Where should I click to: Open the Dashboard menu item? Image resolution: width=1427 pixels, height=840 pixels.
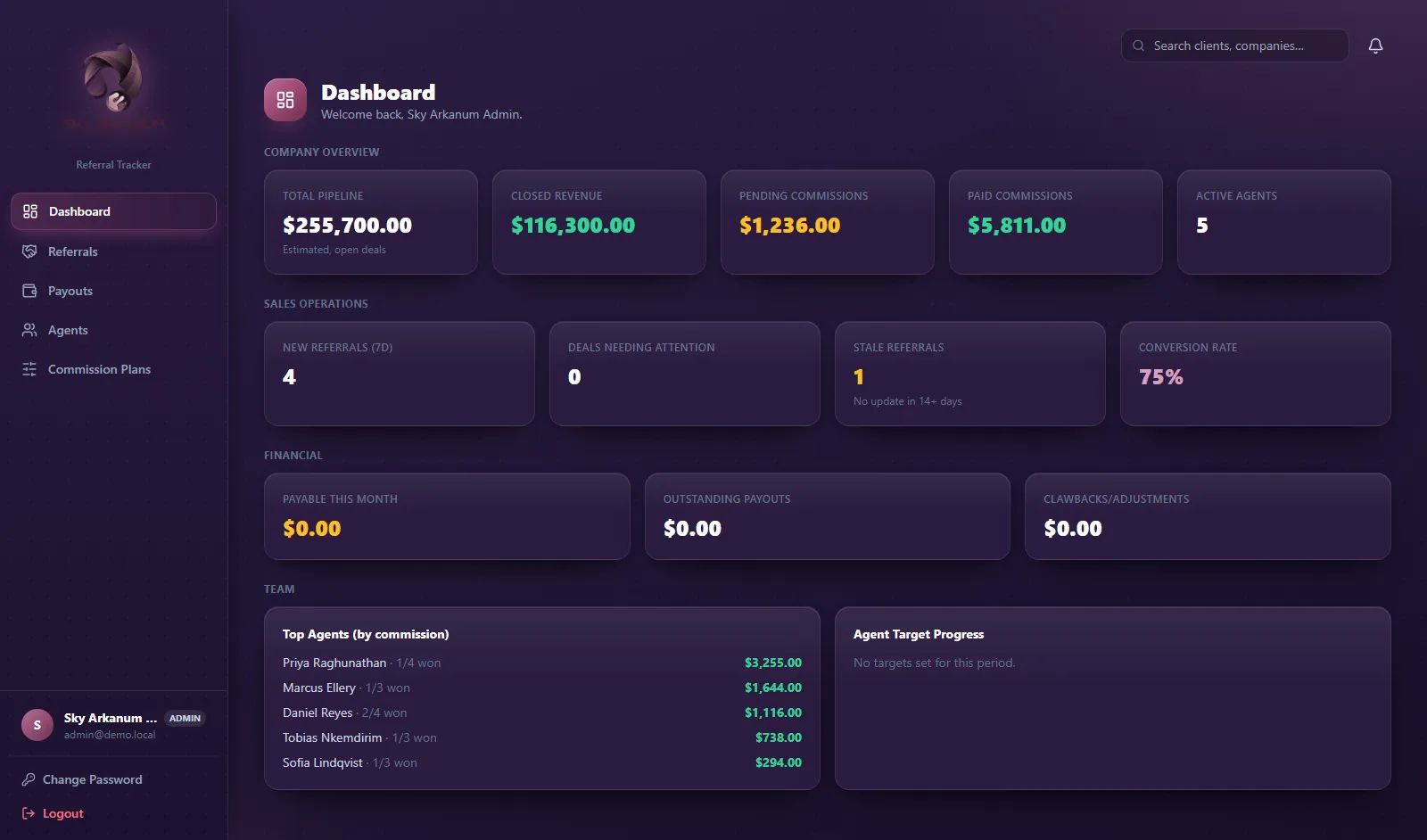[113, 211]
